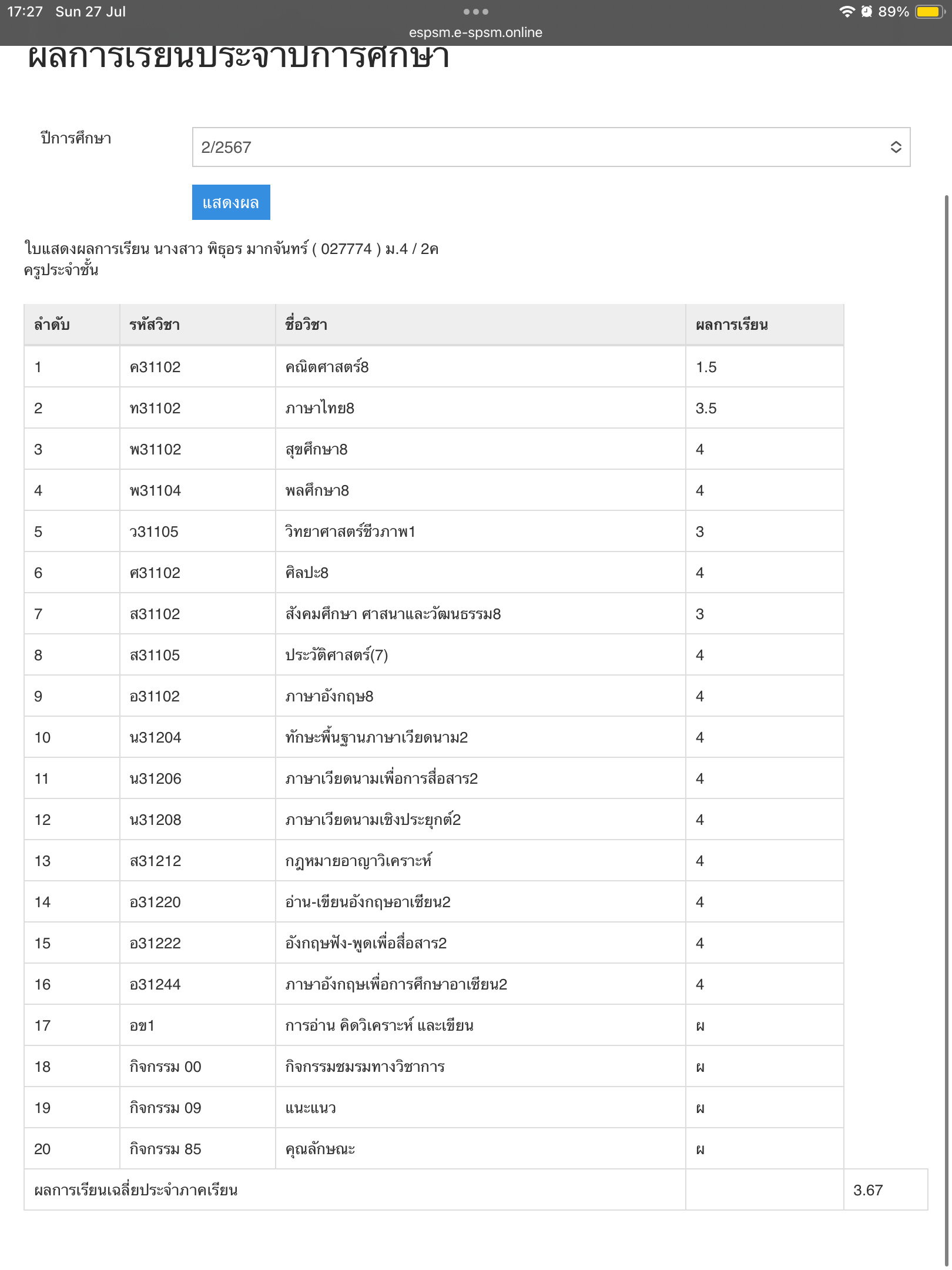Image resolution: width=952 pixels, height=1270 pixels.
Task: Select subject ศิลปะ8
Action: click(x=307, y=573)
